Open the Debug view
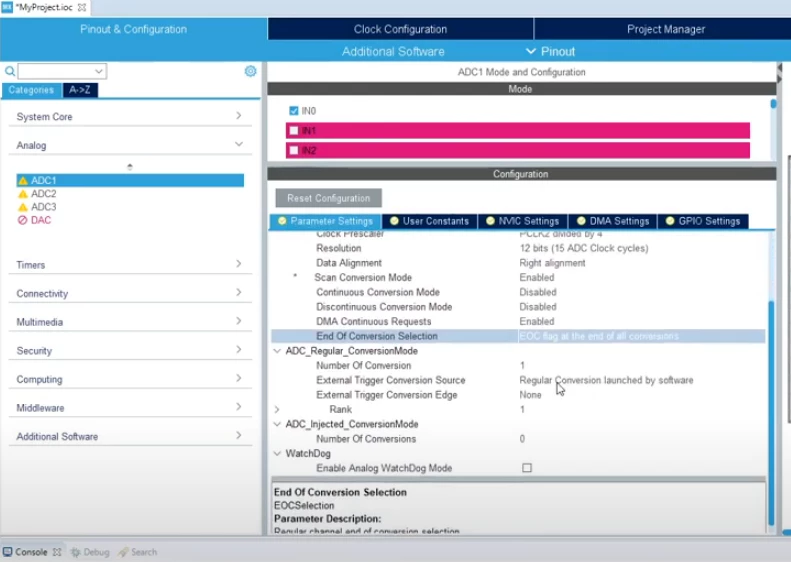This screenshot has width=791, height=562. point(91,552)
